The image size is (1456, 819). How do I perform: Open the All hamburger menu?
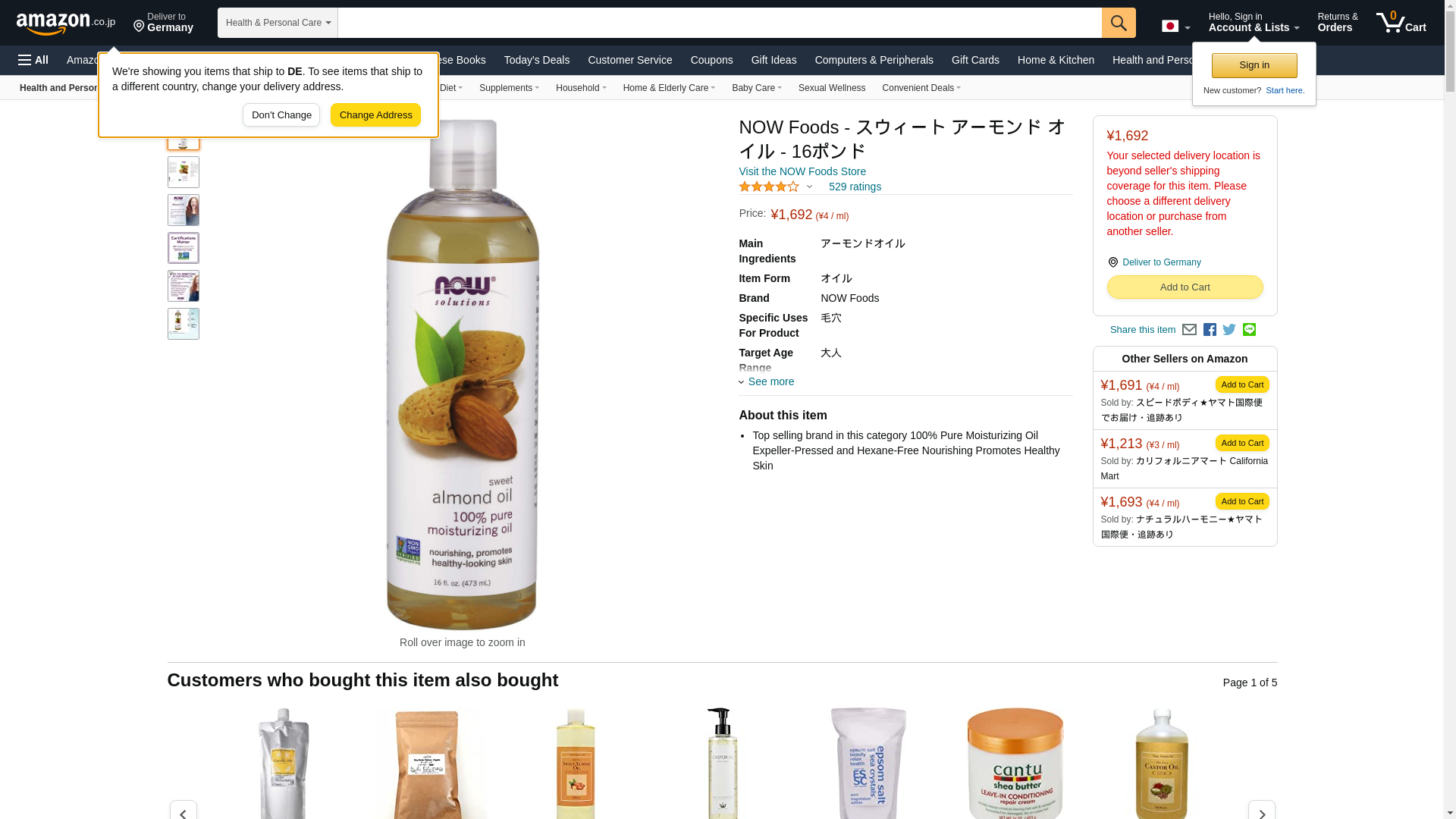tap(33, 60)
